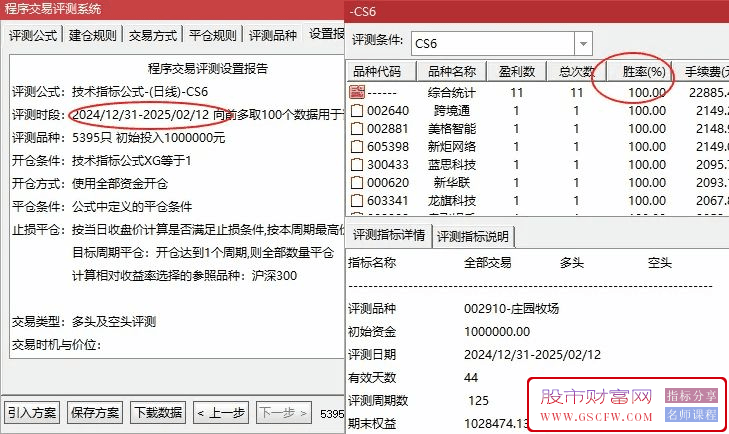729x434 pixels.
Task: Select the 新炬网络 name cell
Action: click(x=451, y=147)
